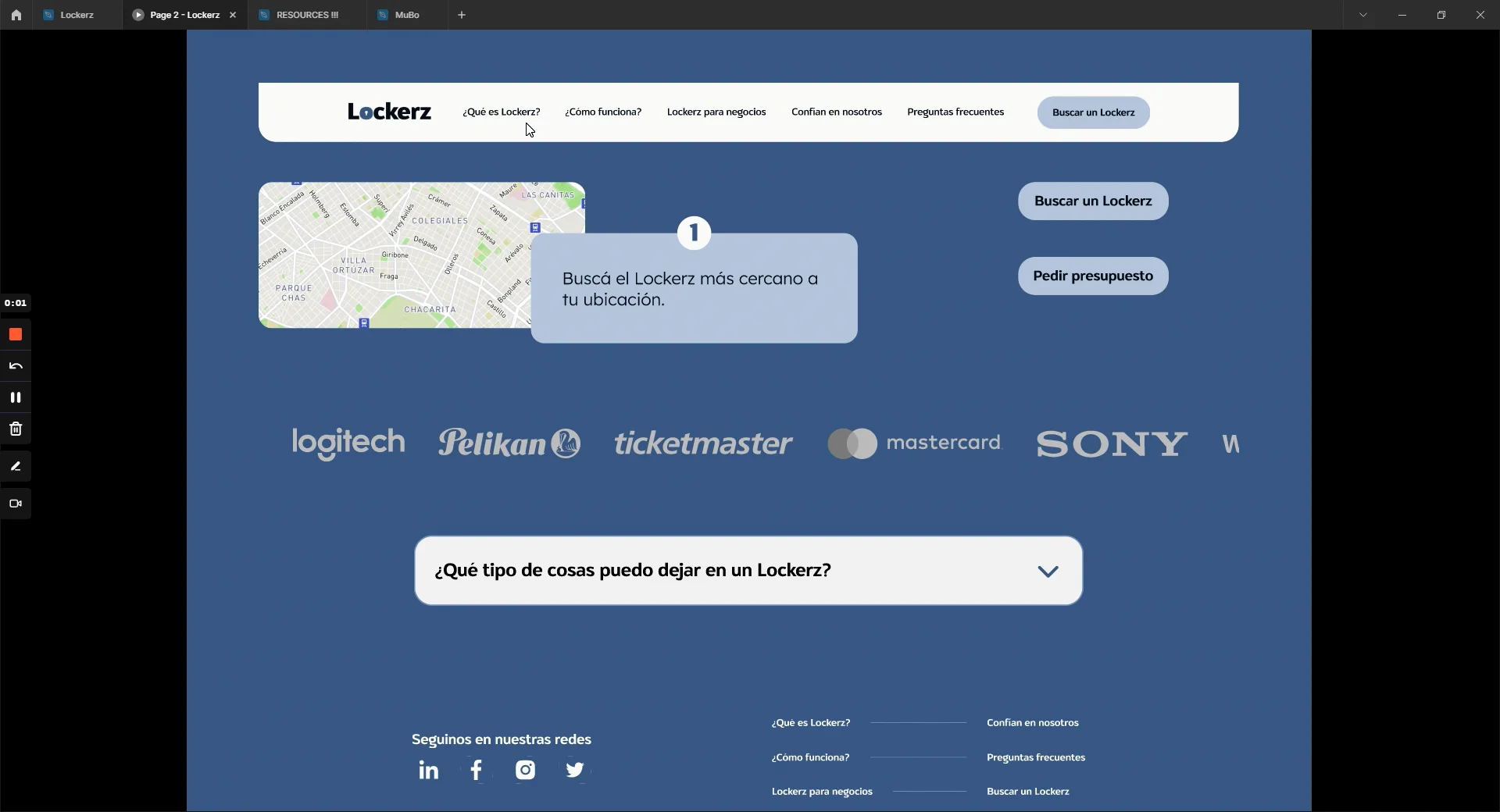Click the SONY logo
Image resolution: width=1500 pixels, height=812 pixels.
(1112, 444)
